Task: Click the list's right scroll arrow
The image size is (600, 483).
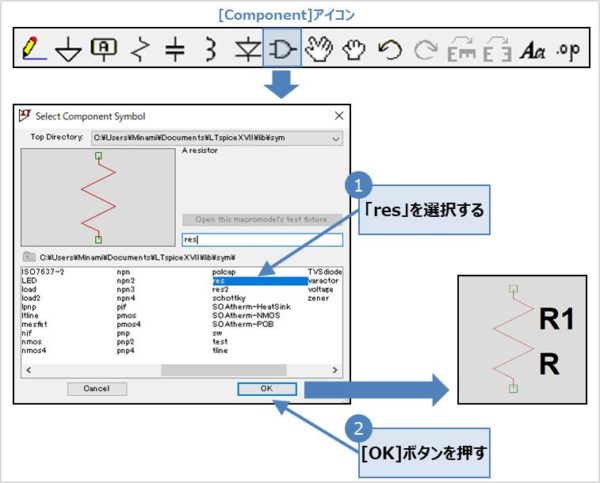Action: point(335,370)
